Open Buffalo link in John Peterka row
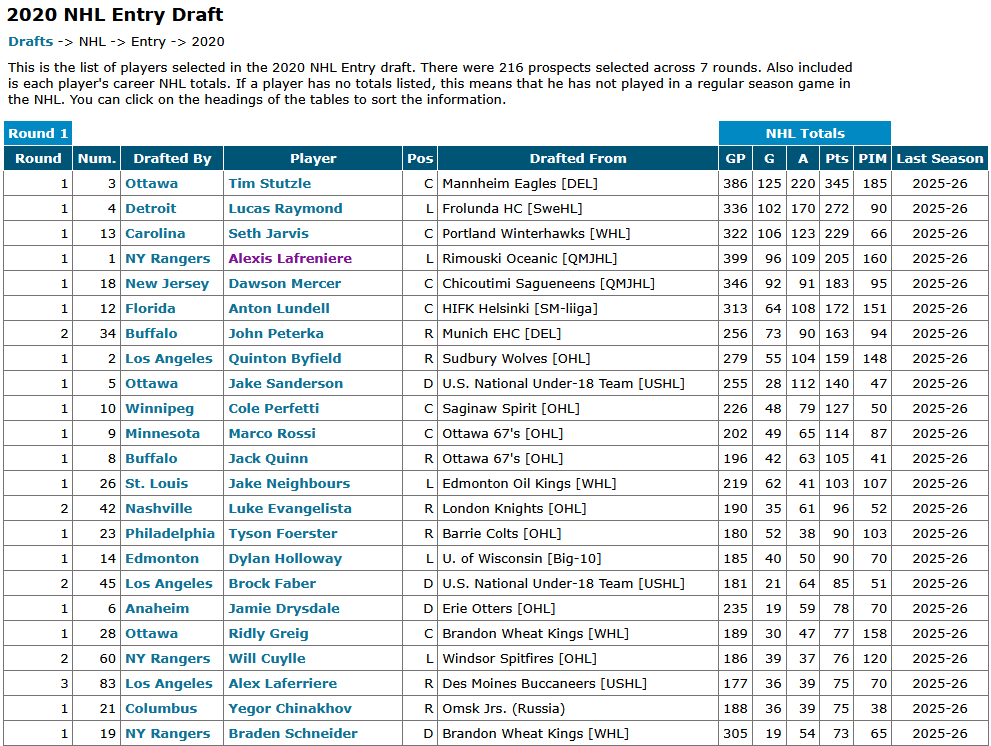The height and width of the screenshot is (746, 991). tap(151, 333)
